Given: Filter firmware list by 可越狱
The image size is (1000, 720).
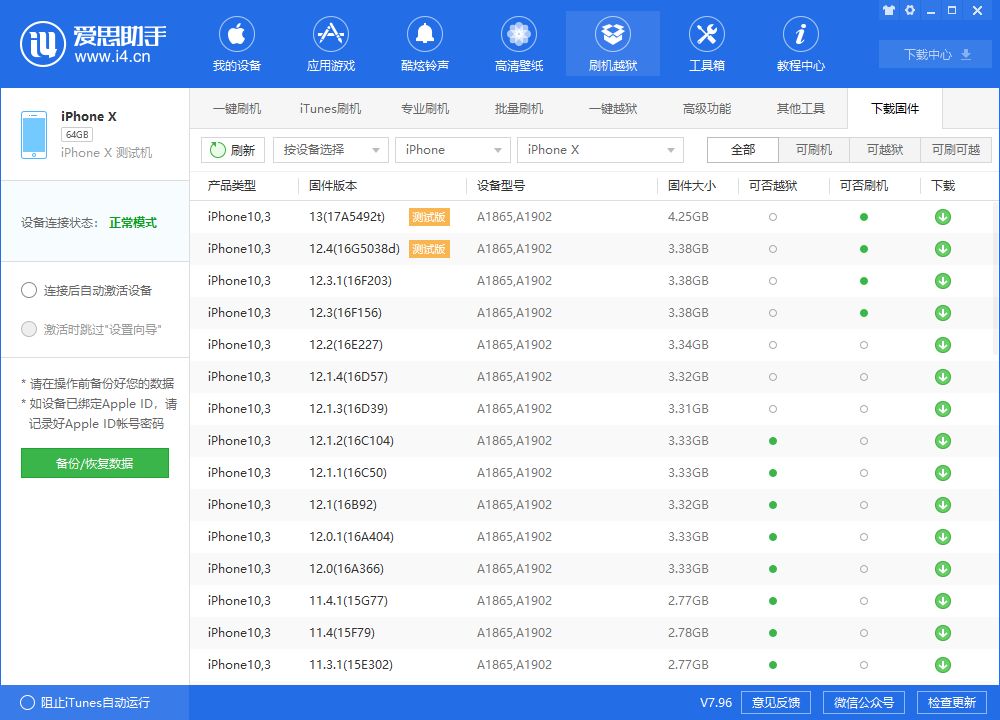Looking at the screenshot, I should coord(884,150).
